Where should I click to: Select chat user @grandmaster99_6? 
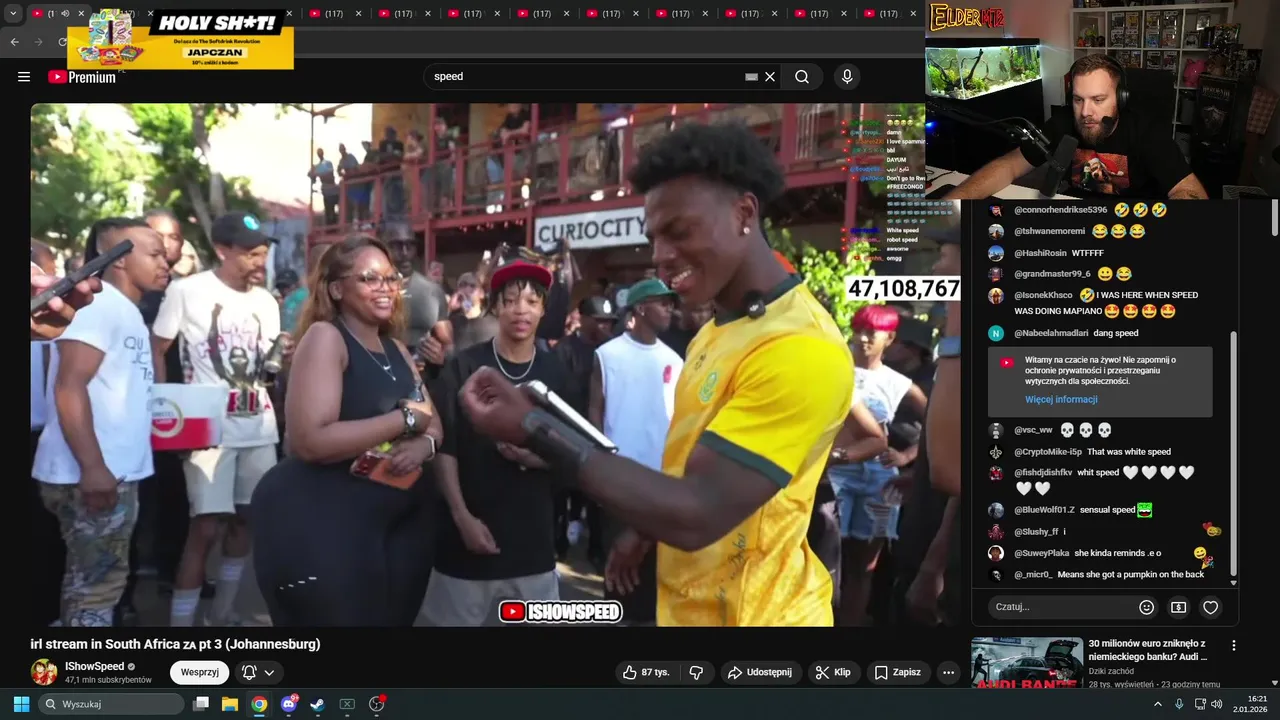point(1052,274)
